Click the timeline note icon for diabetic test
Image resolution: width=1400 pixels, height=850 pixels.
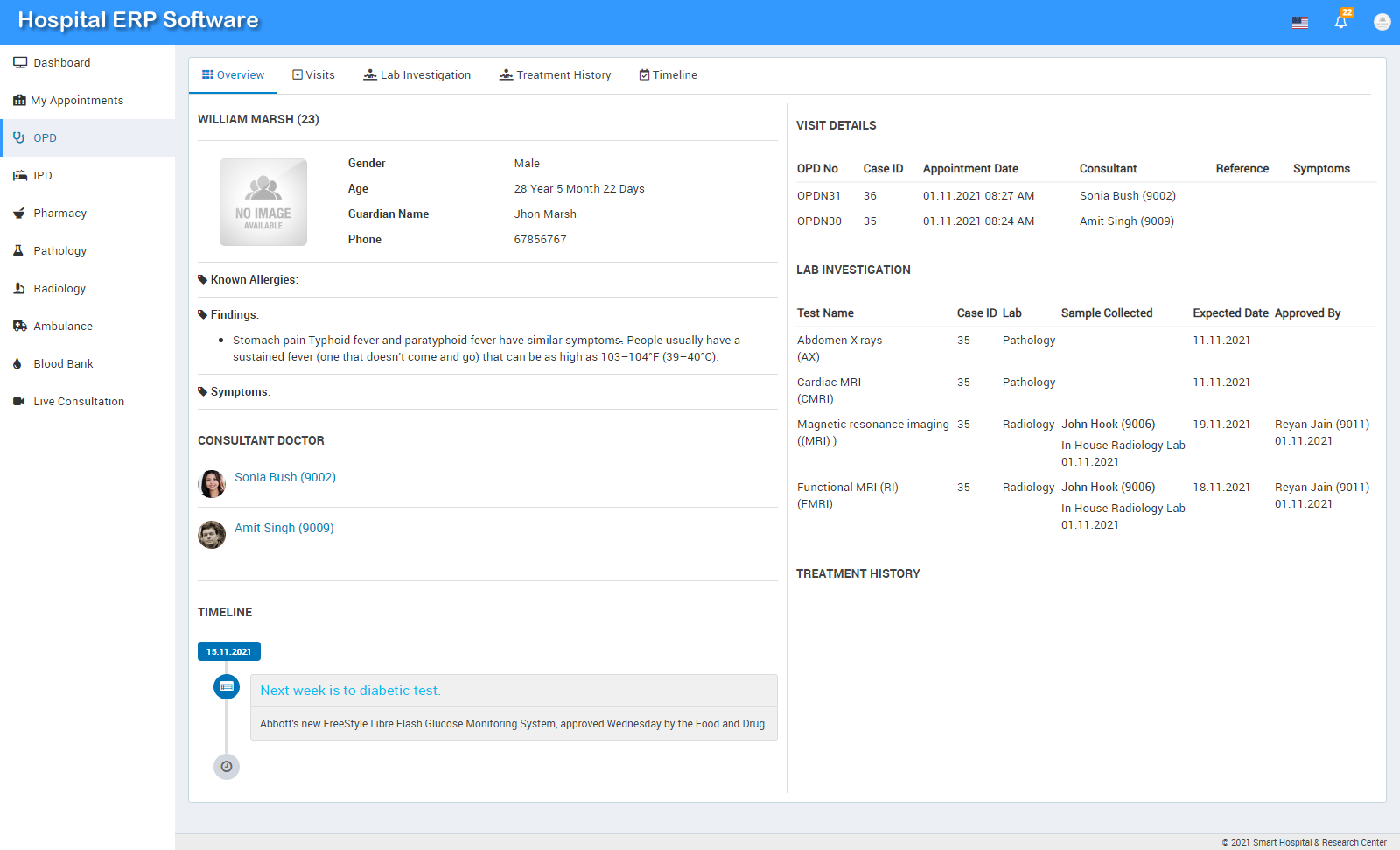227,686
